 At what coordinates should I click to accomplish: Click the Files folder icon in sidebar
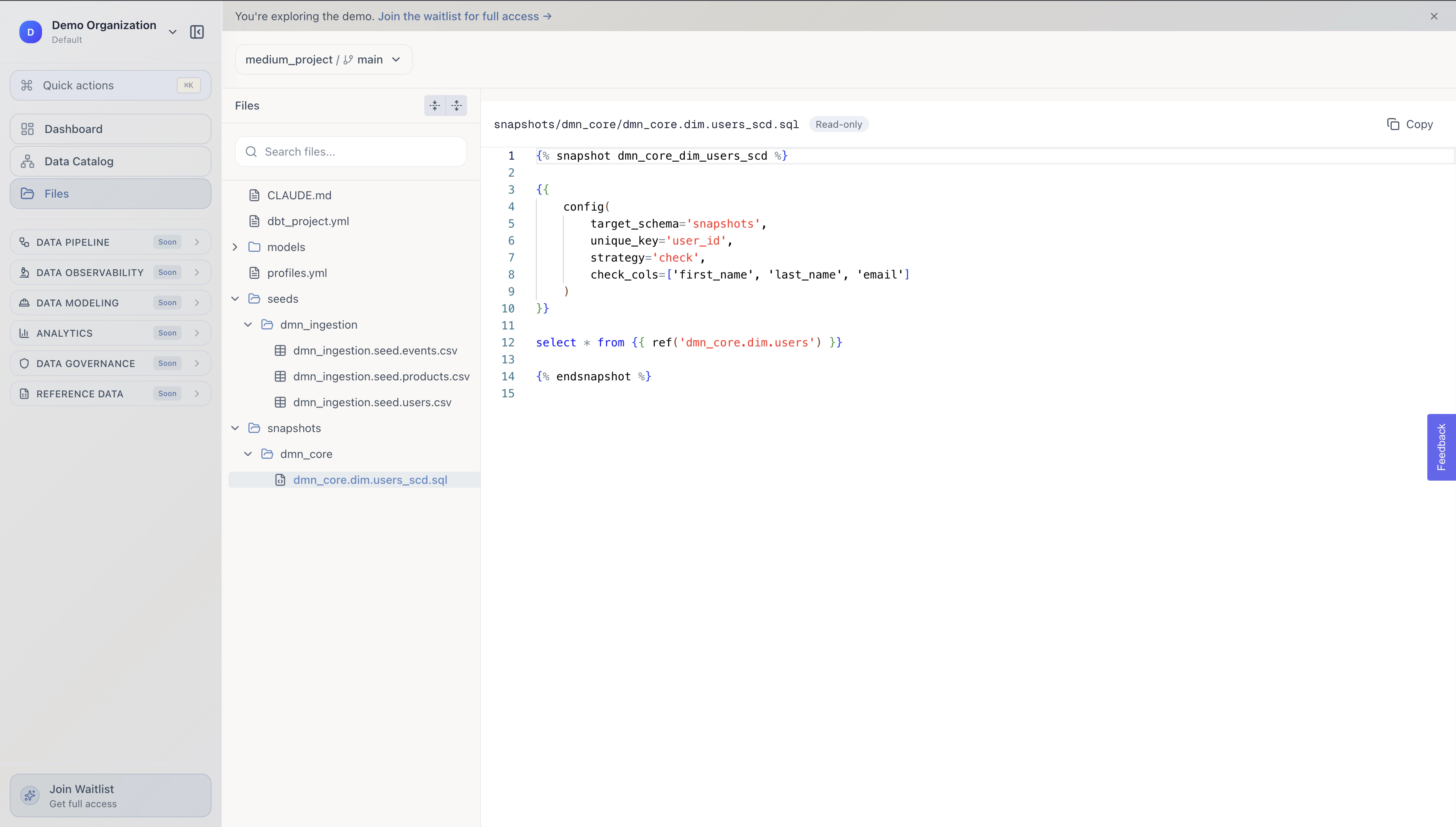pyautogui.click(x=27, y=194)
